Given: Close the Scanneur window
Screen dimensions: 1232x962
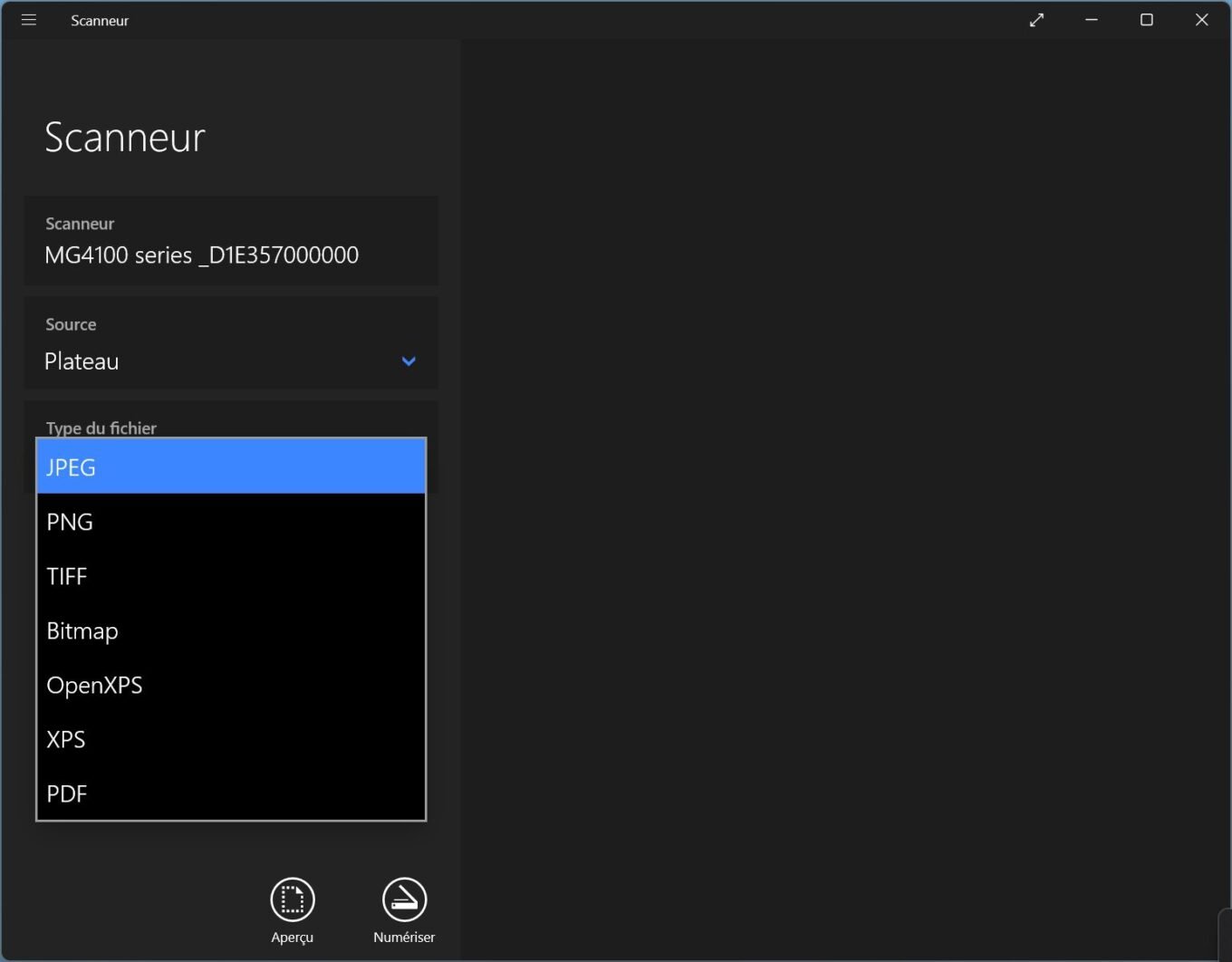Looking at the screenshot, I should (x=1202, y=20).
